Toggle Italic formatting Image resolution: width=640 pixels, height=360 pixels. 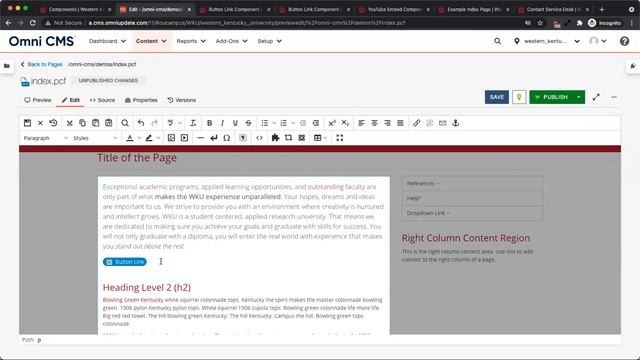point(222,123)
